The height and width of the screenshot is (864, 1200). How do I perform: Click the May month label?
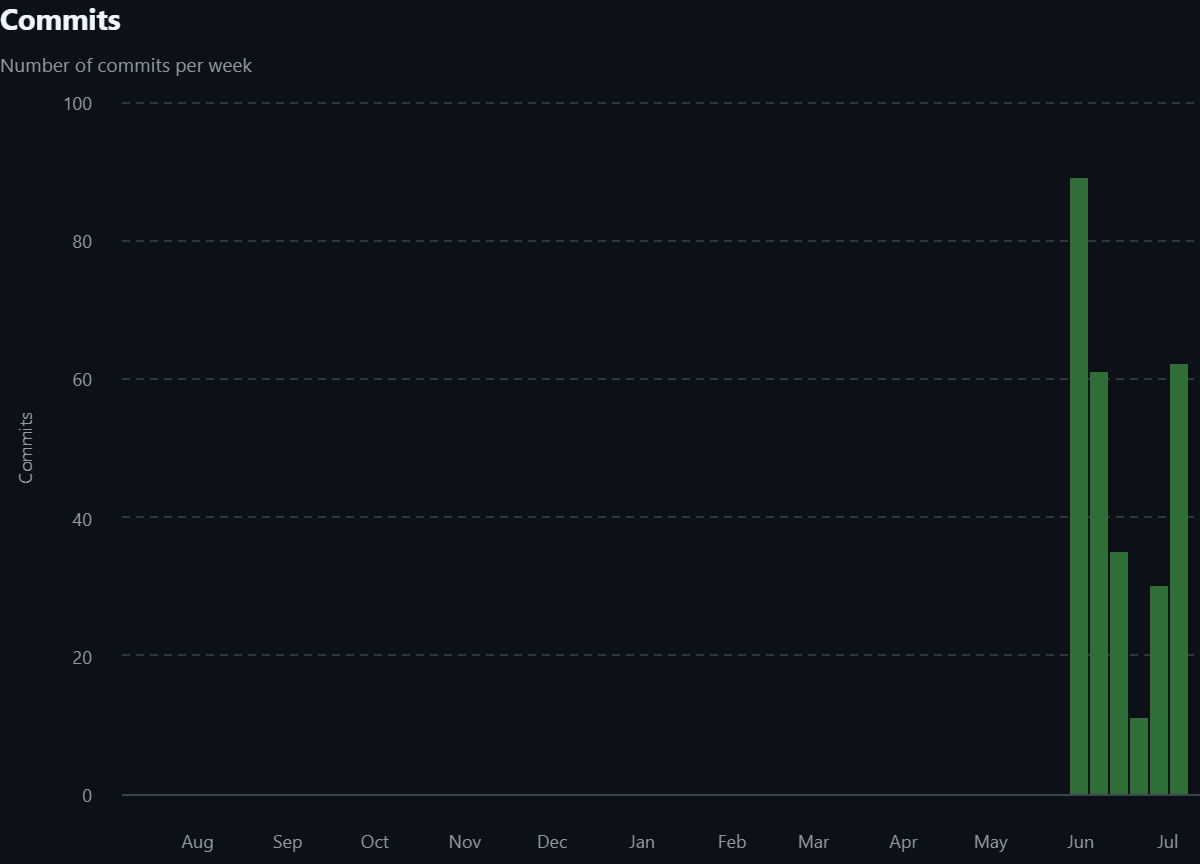991,842
